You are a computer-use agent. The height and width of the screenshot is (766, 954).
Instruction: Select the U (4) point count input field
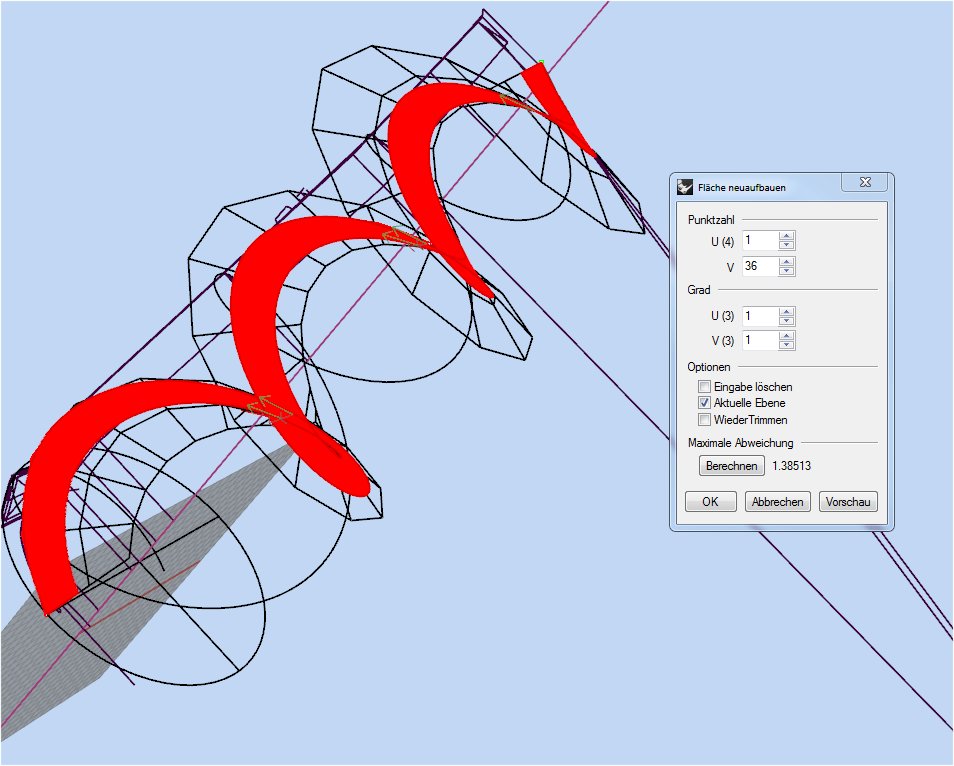(x=760, y=241)
